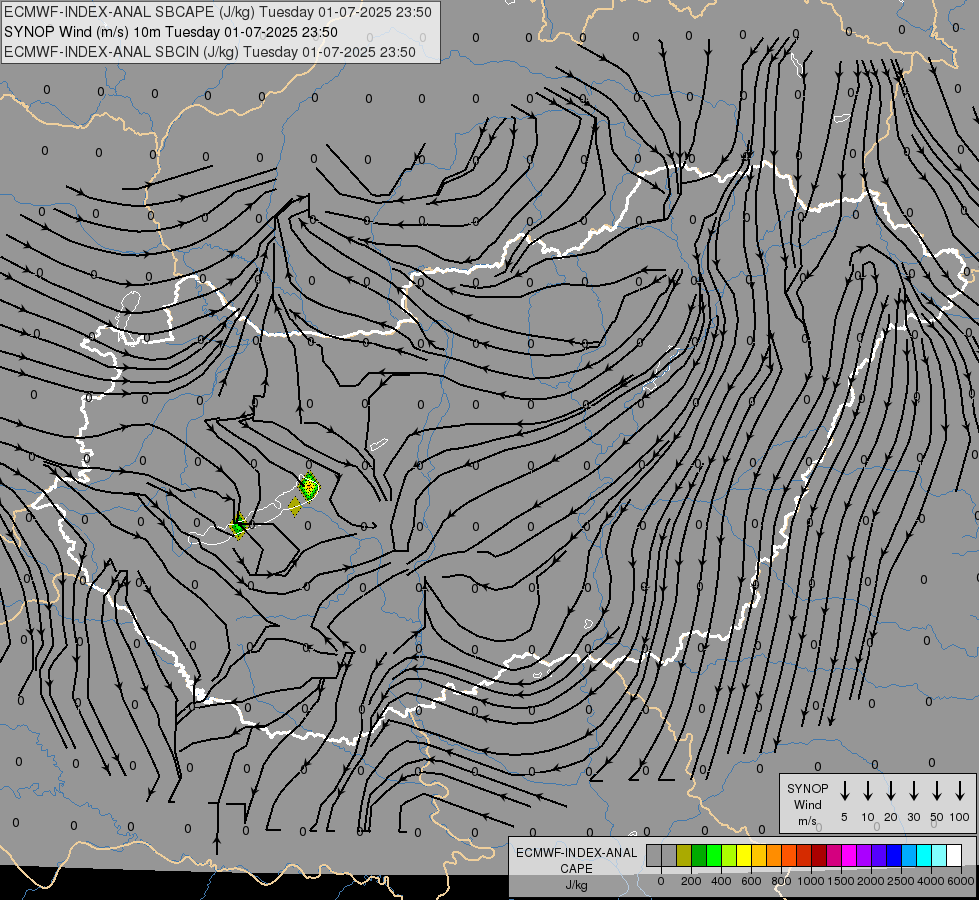Click the 1000 value on CAPE scale
This screenshot has height=900, width=979.
point(810,881)
